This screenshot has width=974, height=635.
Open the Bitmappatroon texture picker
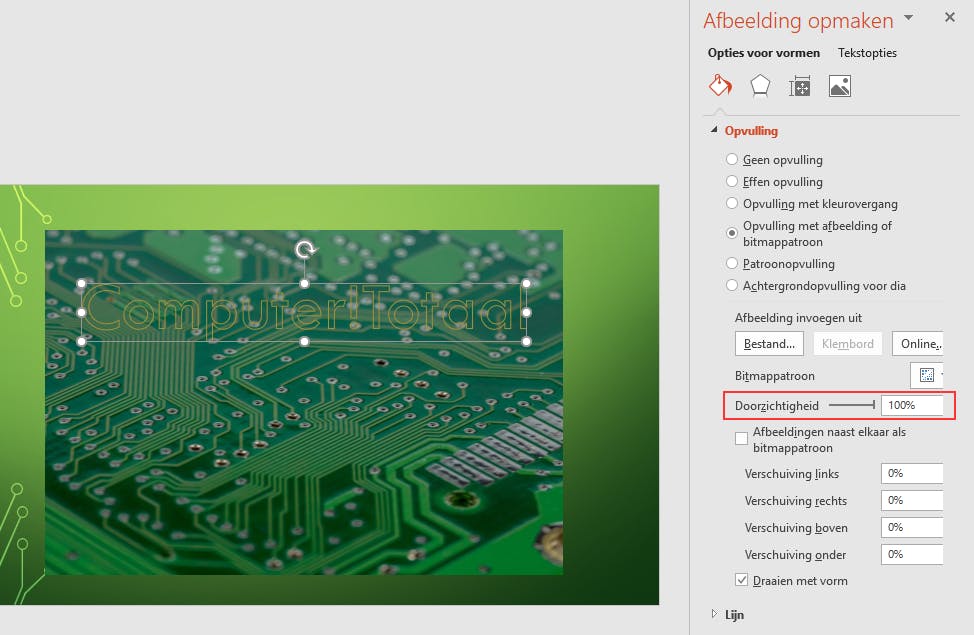(x=927, y=375)
